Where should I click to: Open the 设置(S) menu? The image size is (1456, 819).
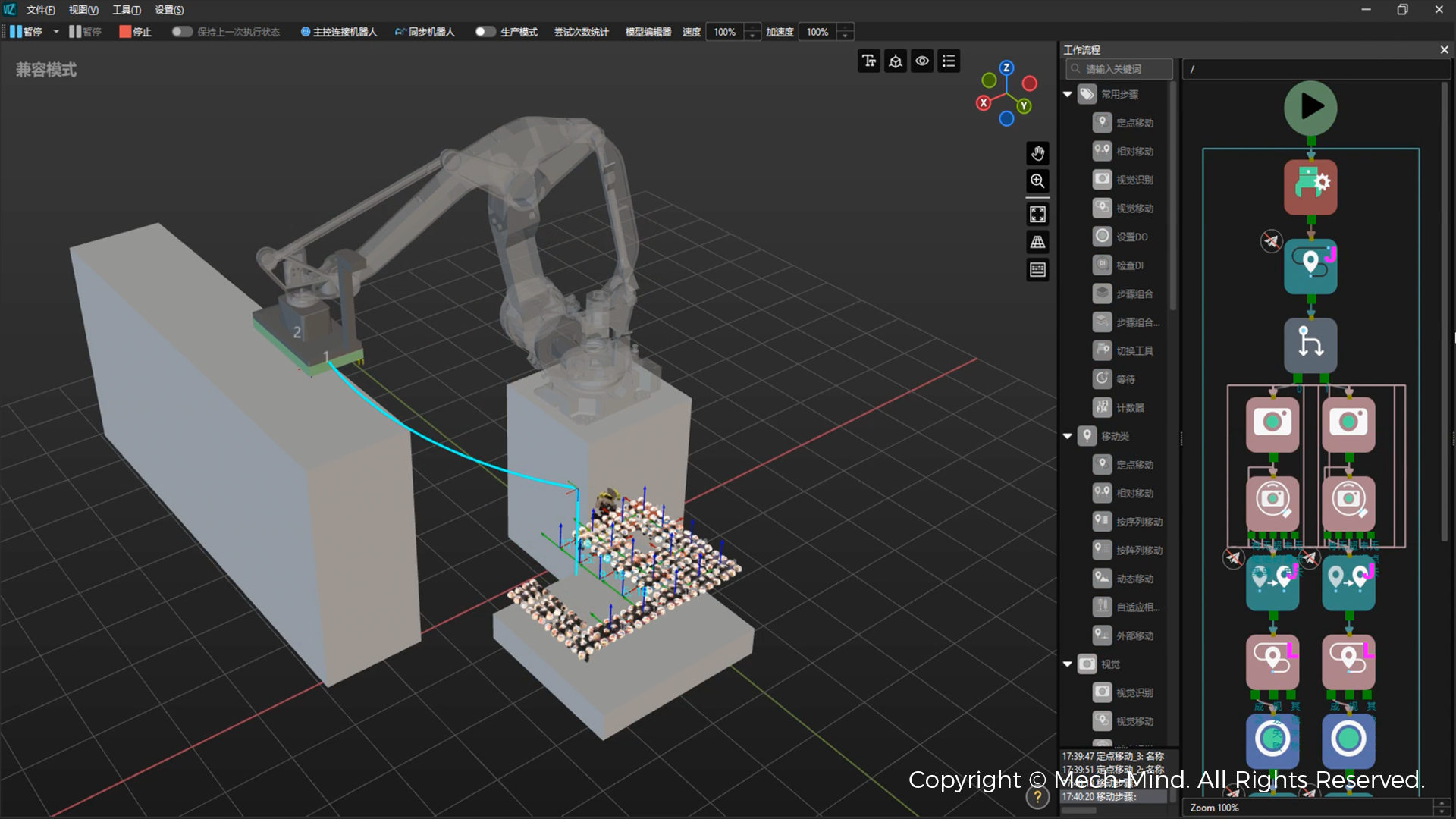(169, 10)
